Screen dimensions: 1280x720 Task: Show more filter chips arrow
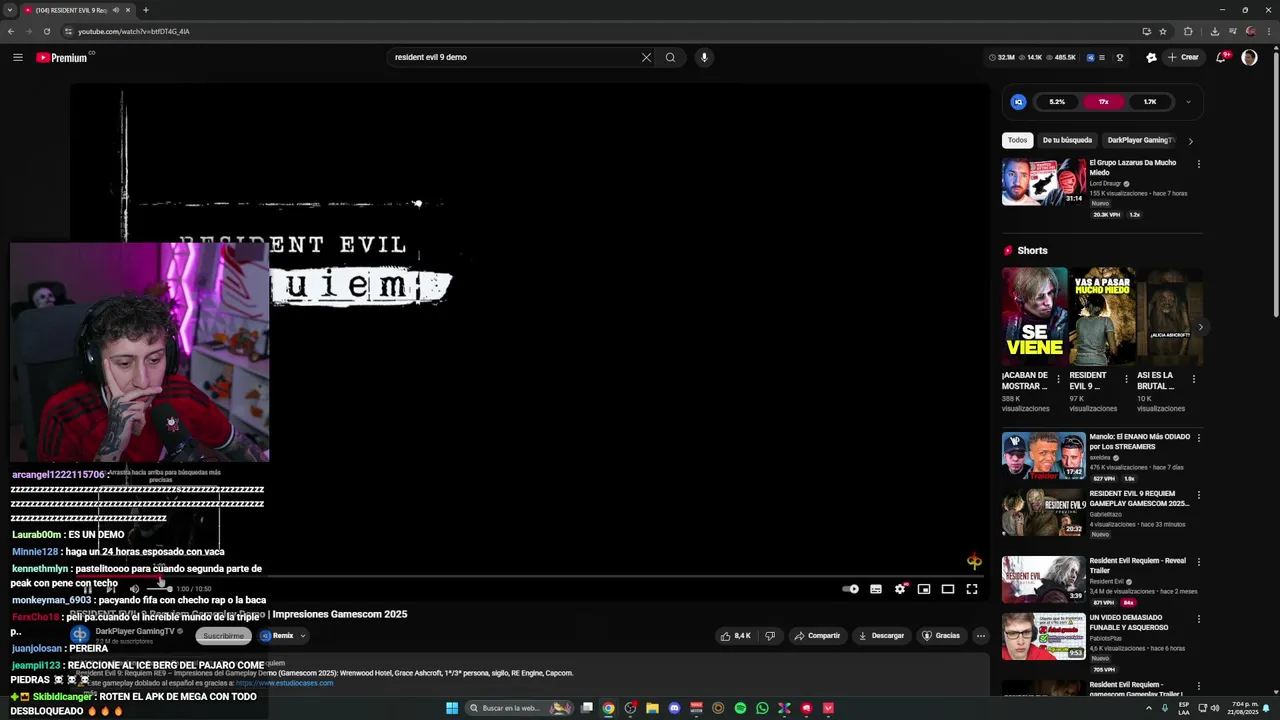click(x=1190, y=141)
